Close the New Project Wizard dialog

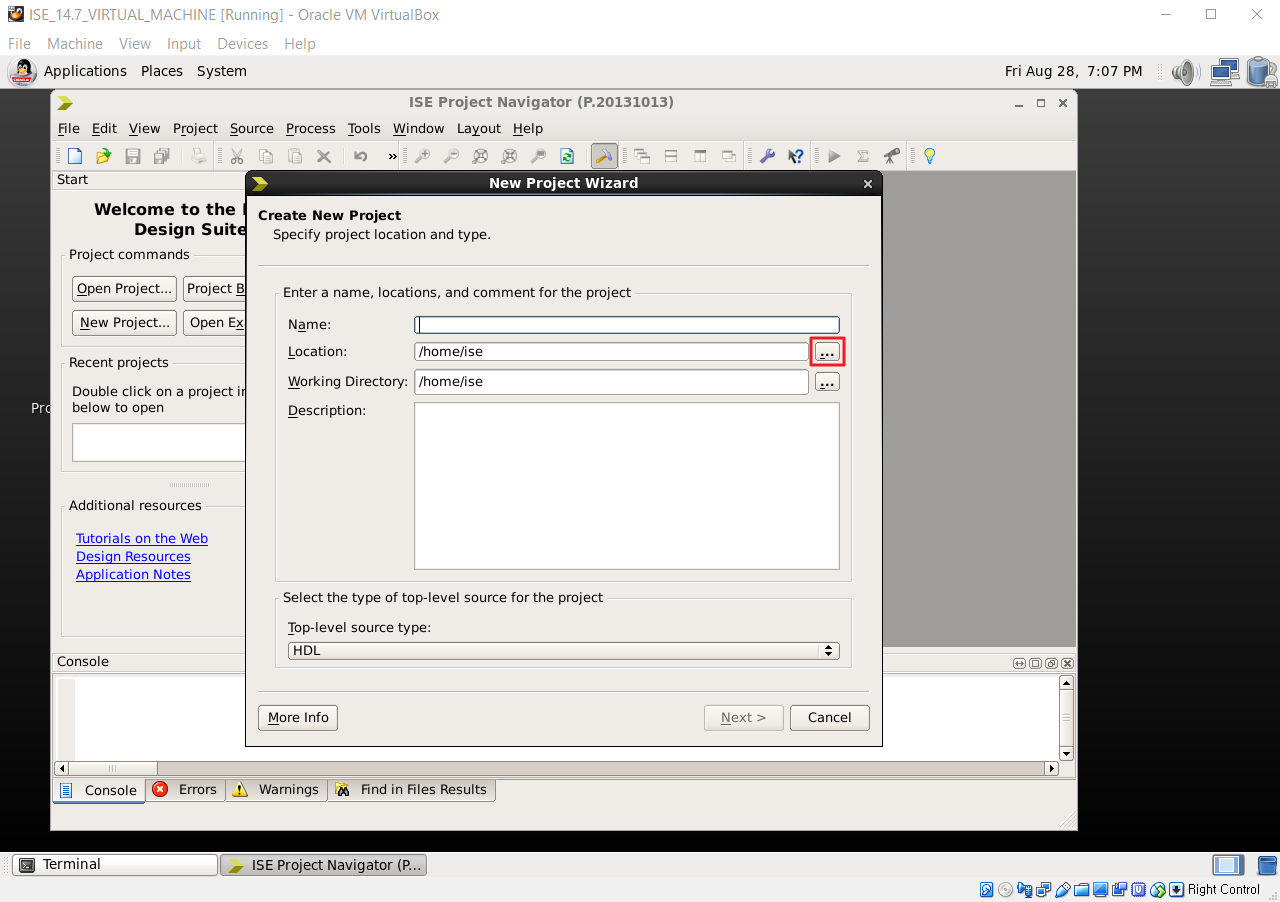(x=867, y=183)
